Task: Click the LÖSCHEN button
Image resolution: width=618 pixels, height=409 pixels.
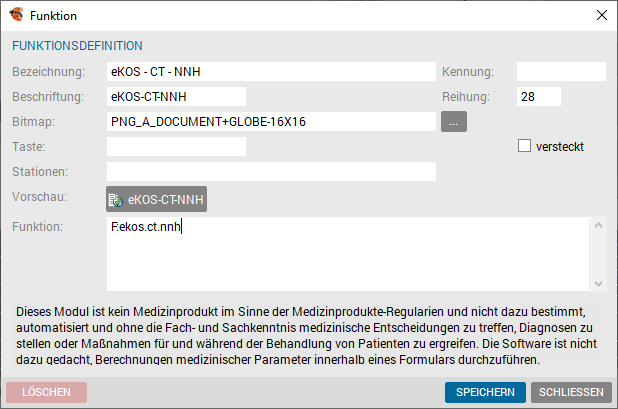Action: [47, 392]
